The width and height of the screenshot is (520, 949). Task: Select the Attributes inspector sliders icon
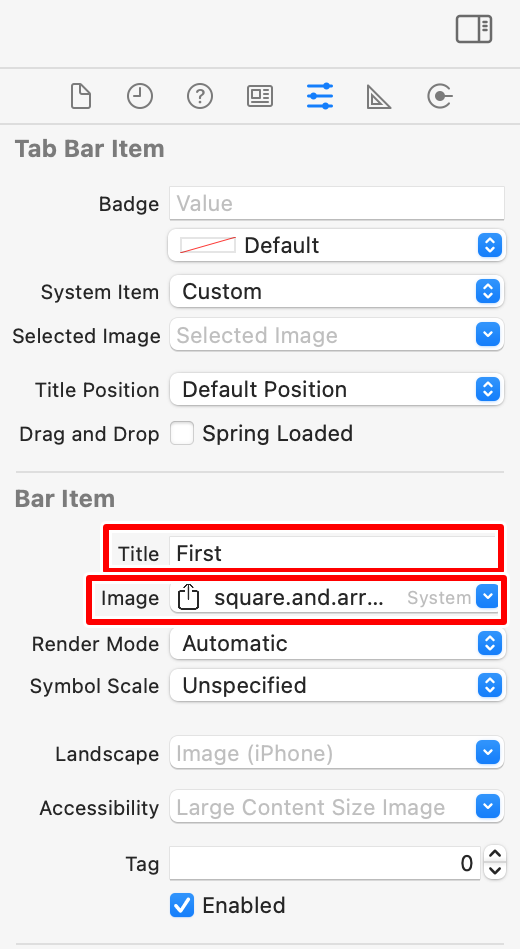[320, 96]
